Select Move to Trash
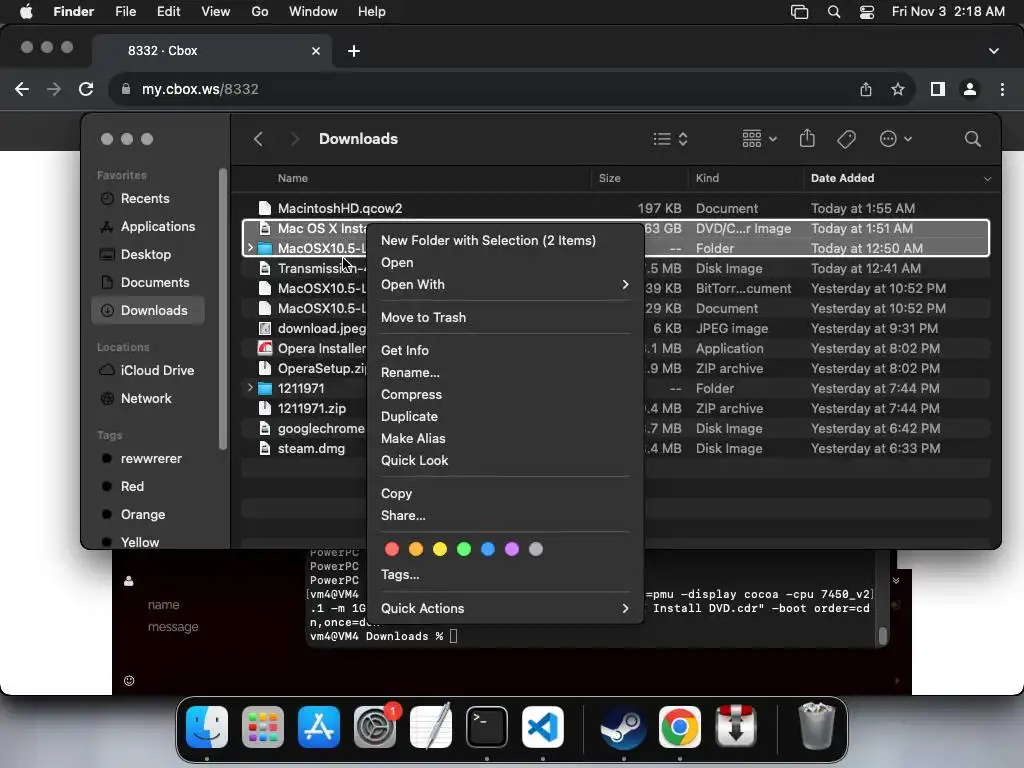 [505, 317]
